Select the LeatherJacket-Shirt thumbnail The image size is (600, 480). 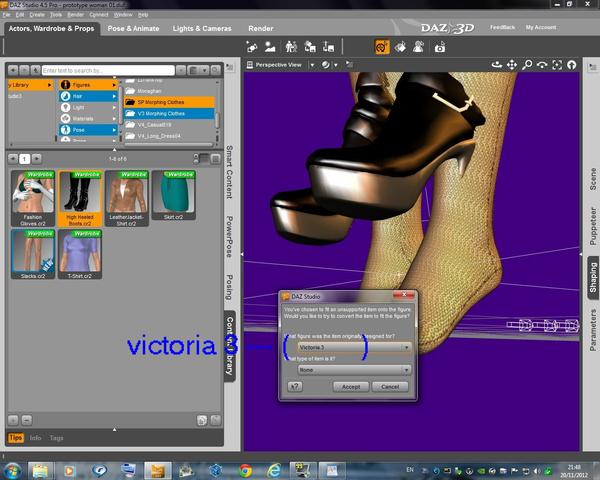[x=127, y=199]
